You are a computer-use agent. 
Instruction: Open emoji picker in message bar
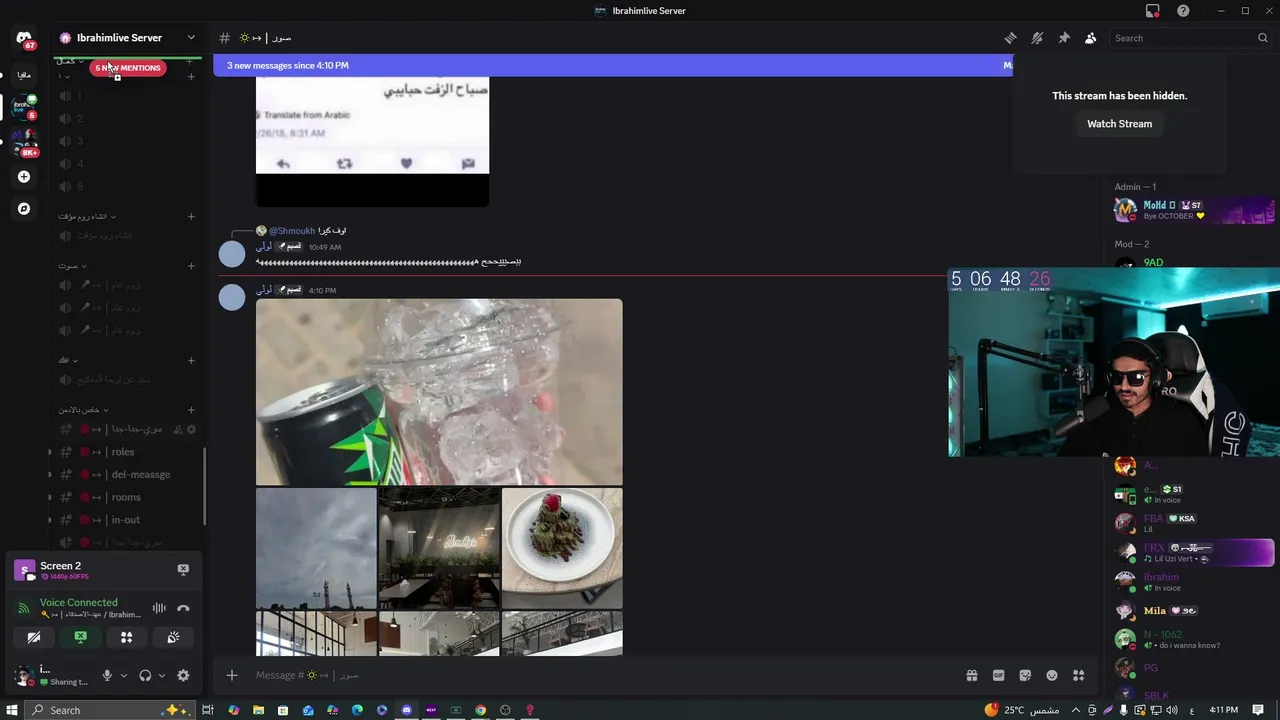coord(1052,675)
